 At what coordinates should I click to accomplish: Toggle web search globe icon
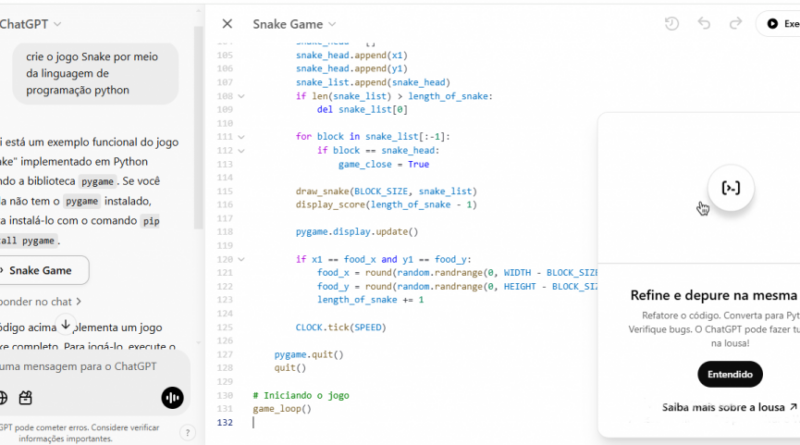(3, 398)
